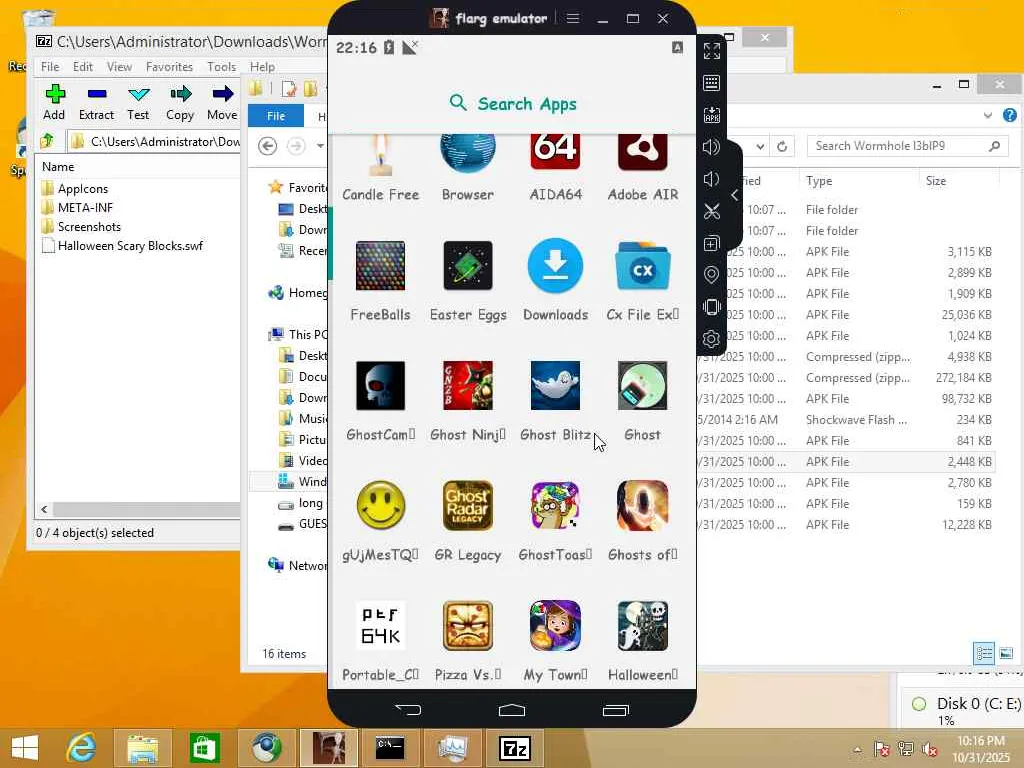Click the scissors screenshot icon in sidebar

point(712,211)
